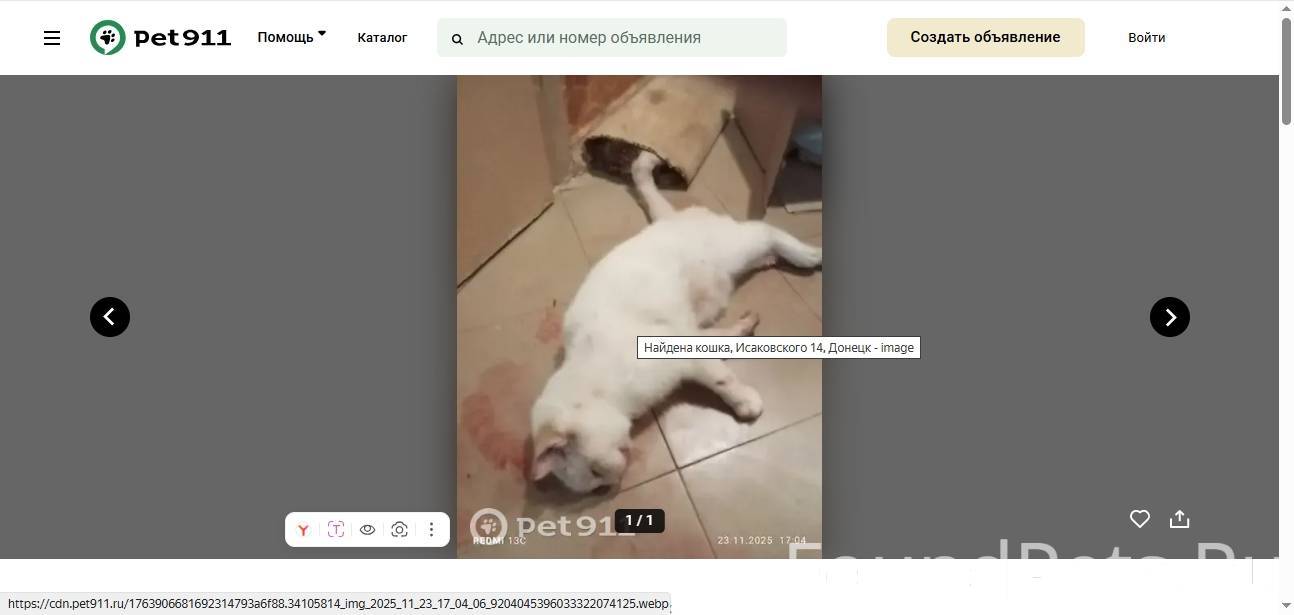
Task: Click the search field for address or number
Action: point(625,37)
